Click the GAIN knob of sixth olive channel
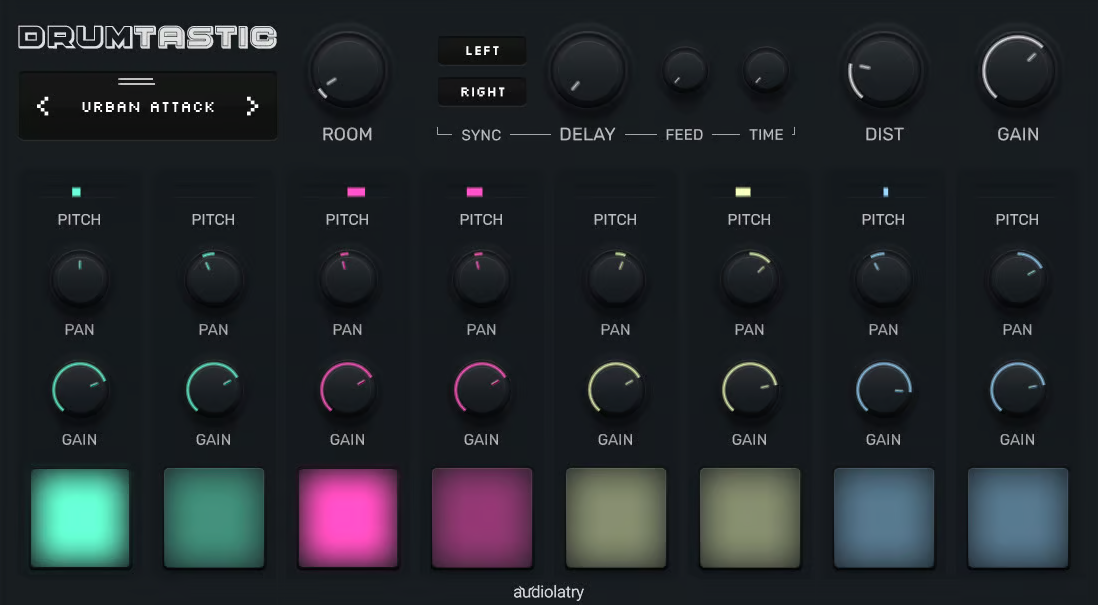 pyautogui.click(x=750, y=389)
